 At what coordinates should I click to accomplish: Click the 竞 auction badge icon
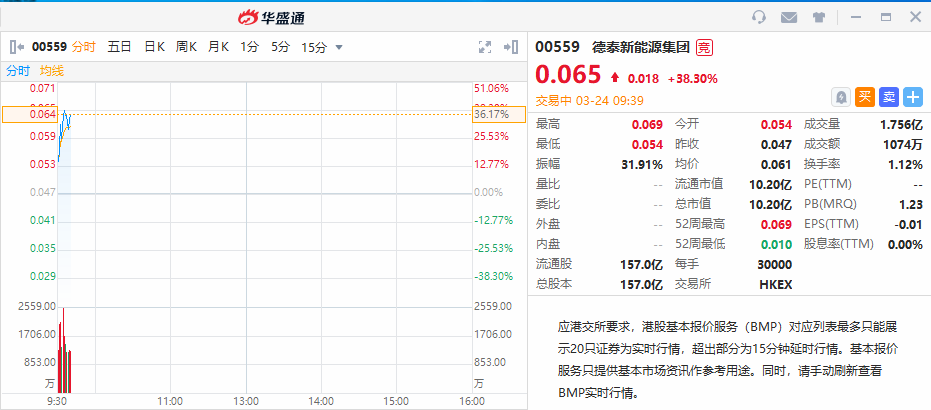(x=704, y=47)
